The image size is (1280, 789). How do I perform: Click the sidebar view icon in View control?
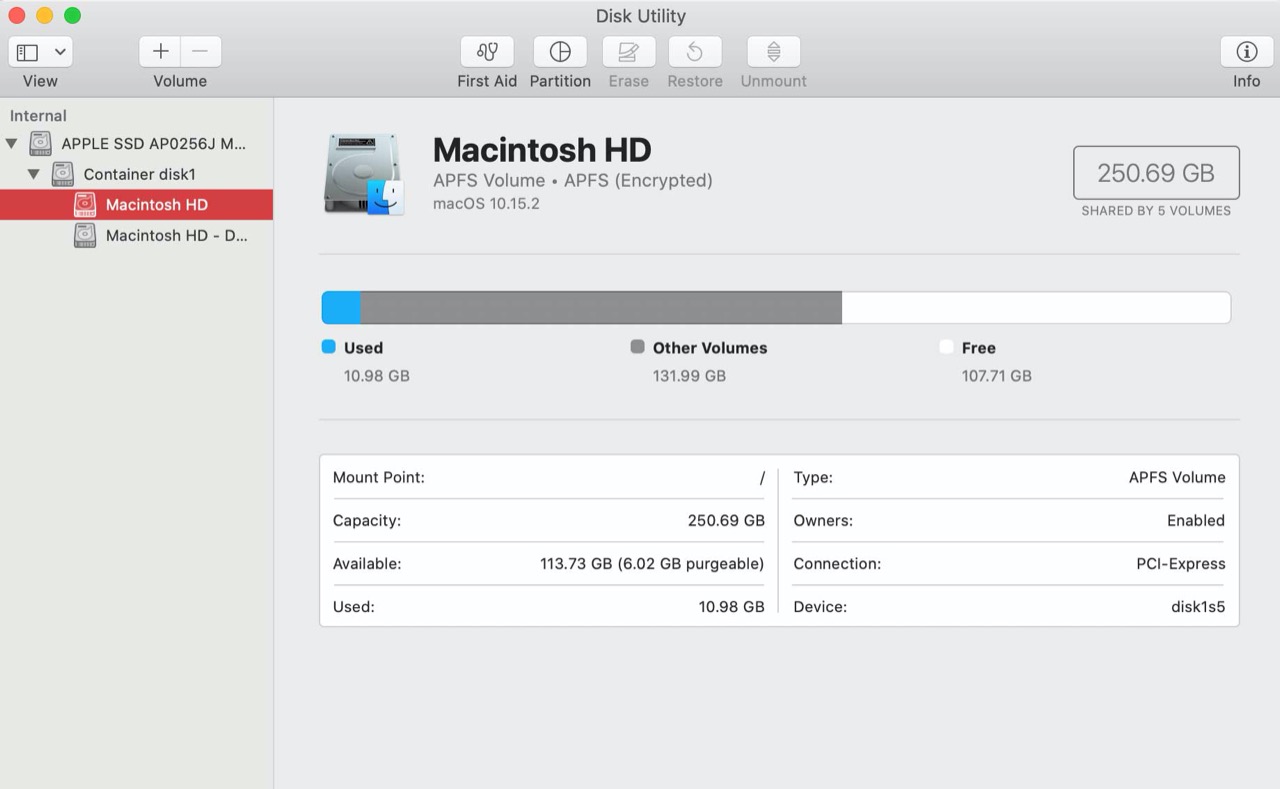30,51
